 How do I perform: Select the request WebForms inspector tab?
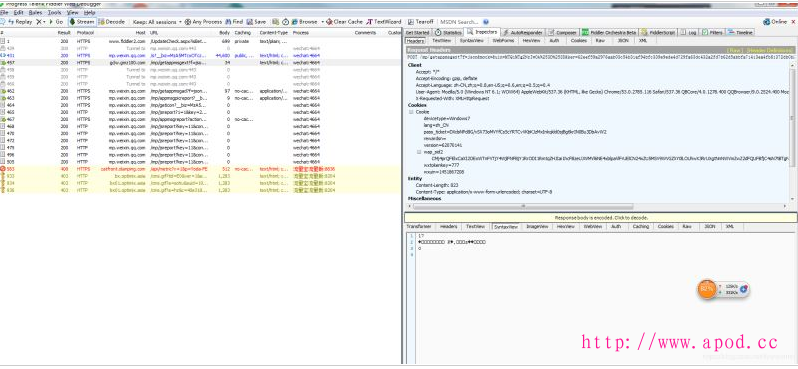503,40
